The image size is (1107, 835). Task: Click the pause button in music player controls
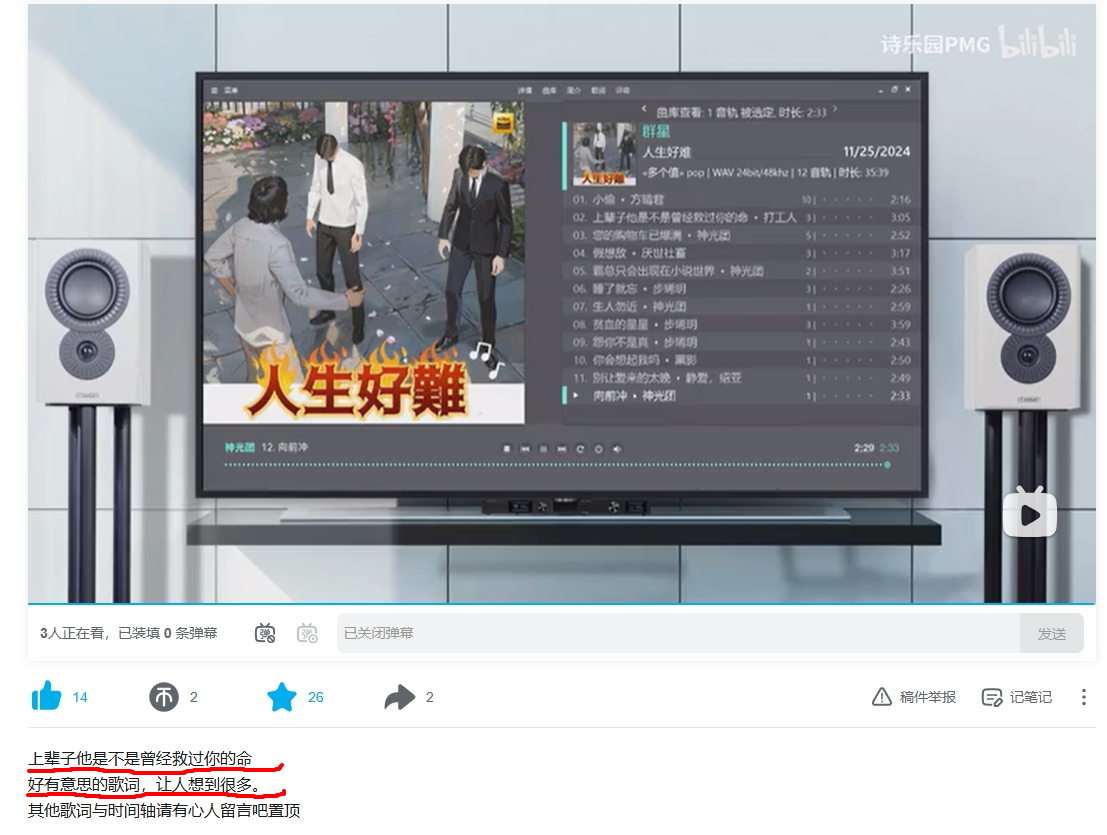click(x=544, y=449)
